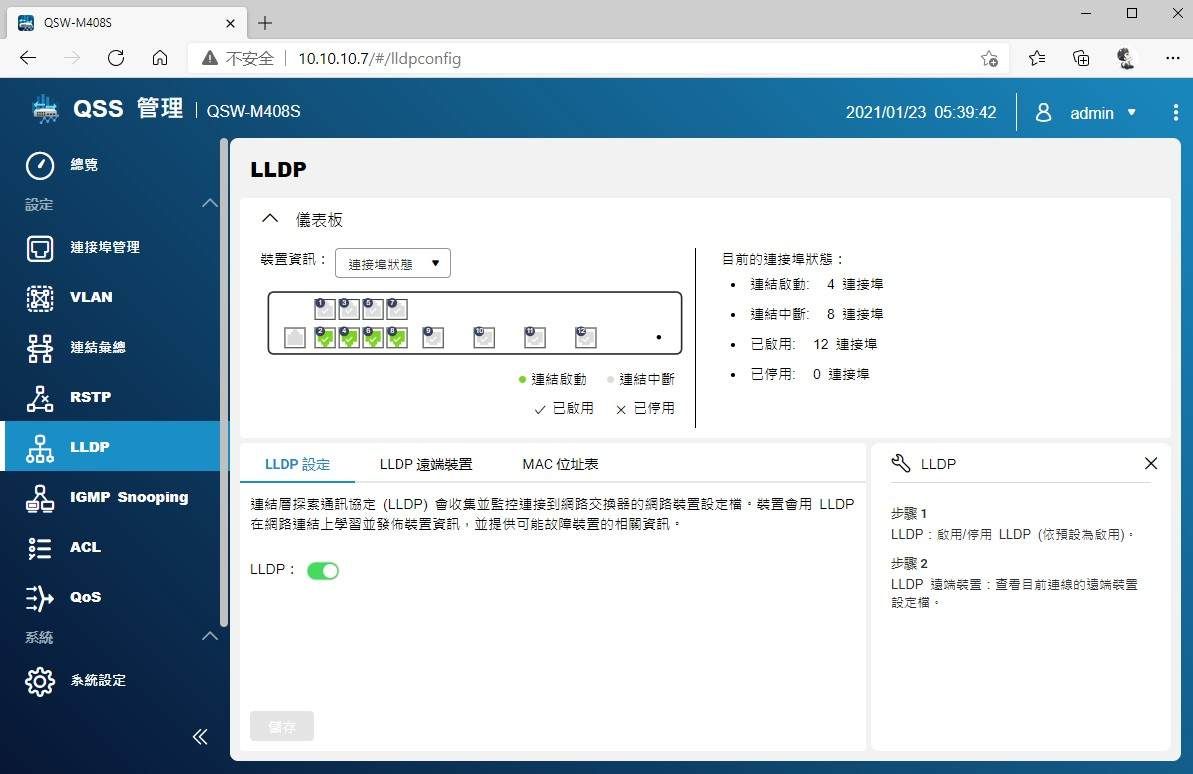Select the ACL list icon
Viewport: 1193px width, 774px height.
pyautogui.click(x=40, y=547)
